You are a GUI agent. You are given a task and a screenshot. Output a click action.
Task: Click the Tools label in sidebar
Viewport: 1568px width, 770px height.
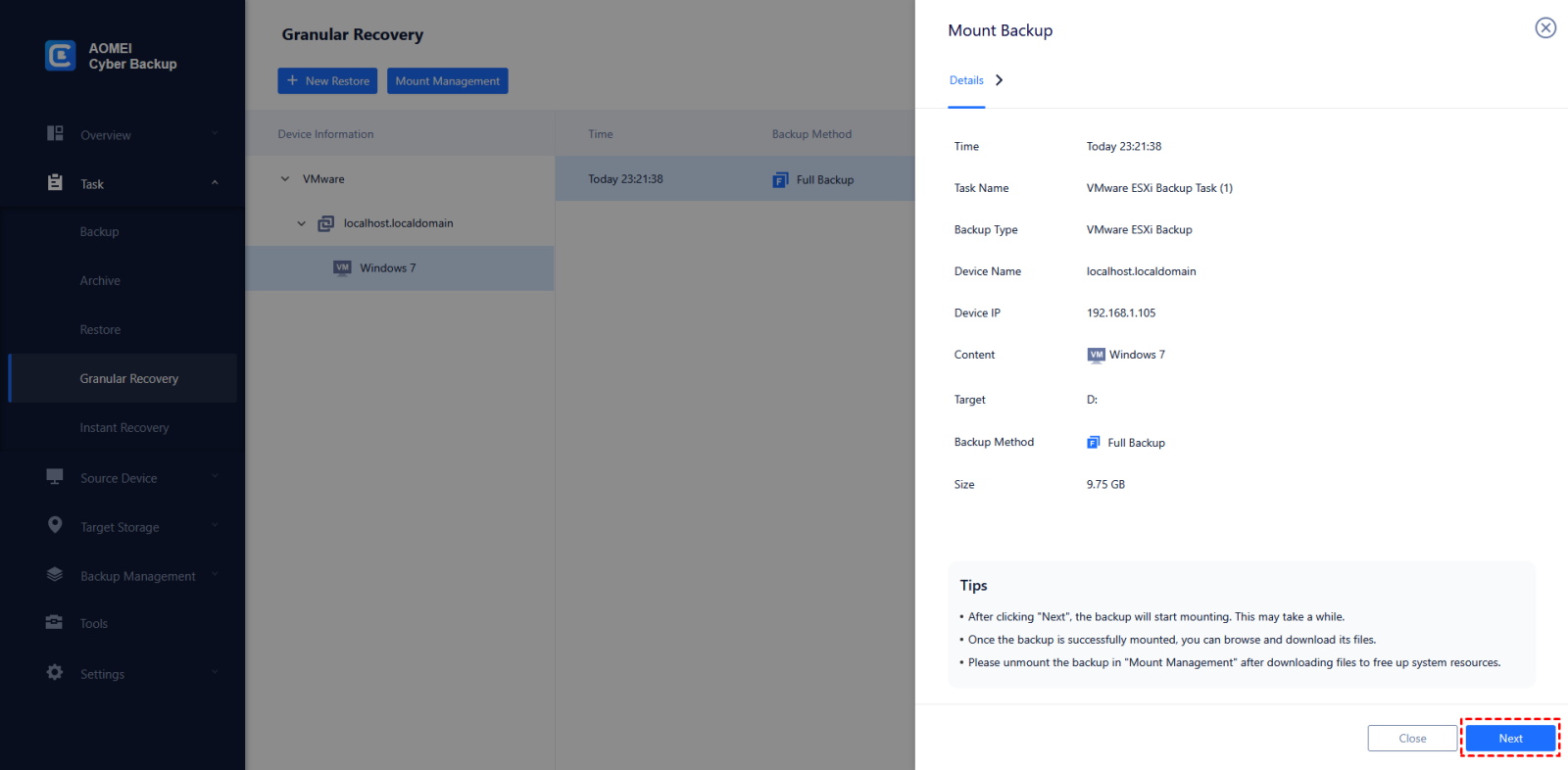tap(94, 624)
